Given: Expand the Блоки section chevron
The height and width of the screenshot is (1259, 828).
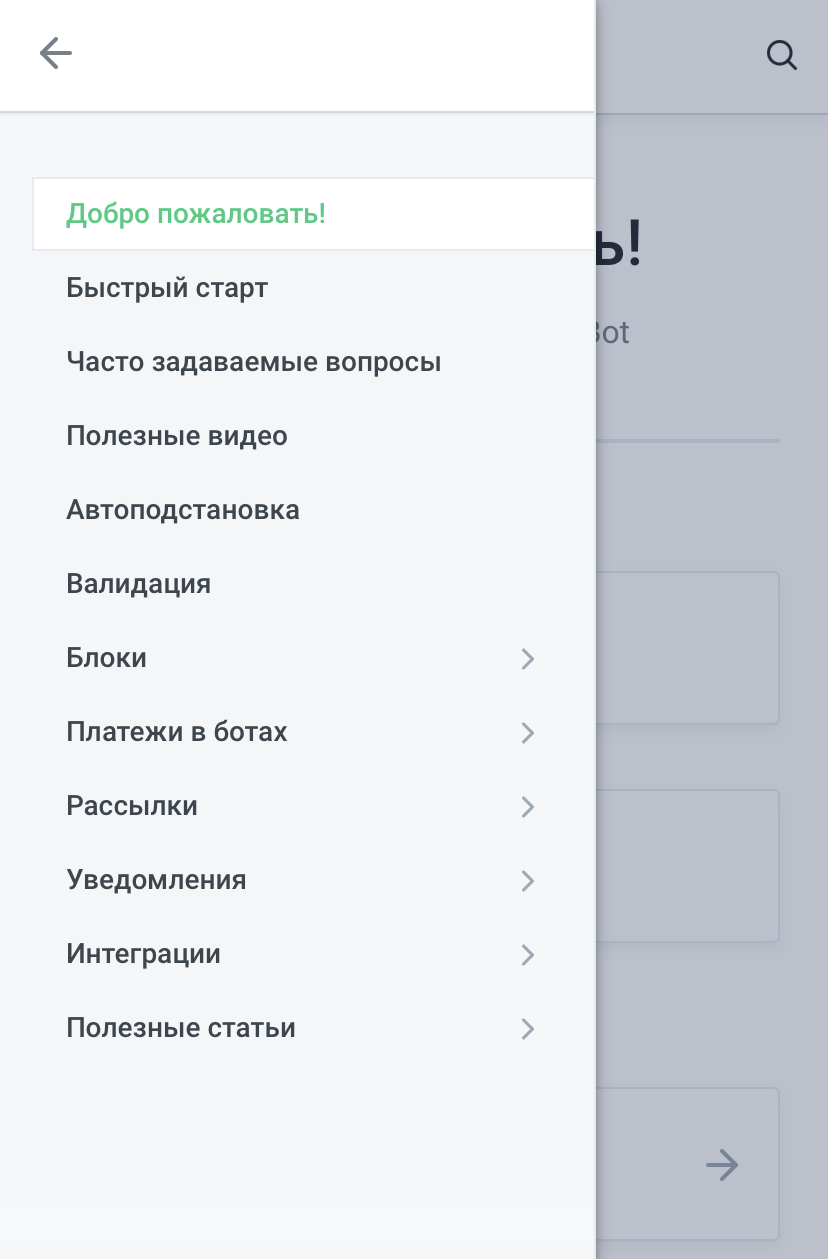Looking at the screenshot, I should (528, 658).
